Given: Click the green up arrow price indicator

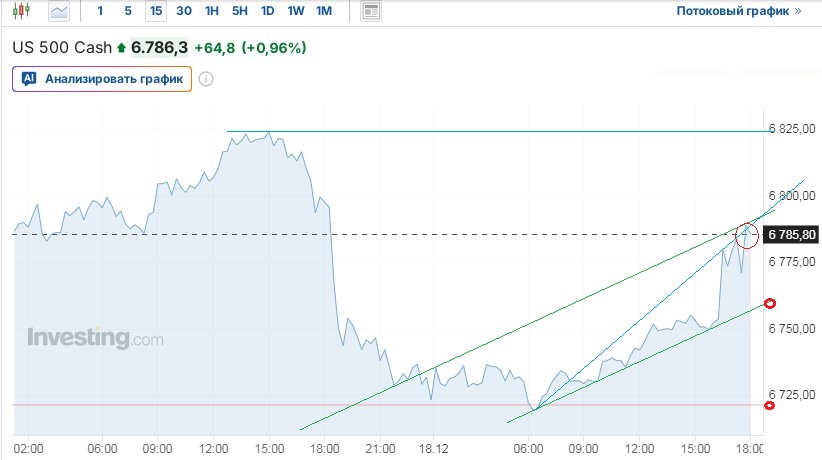Looking at the screenshot, I should 122,48.
